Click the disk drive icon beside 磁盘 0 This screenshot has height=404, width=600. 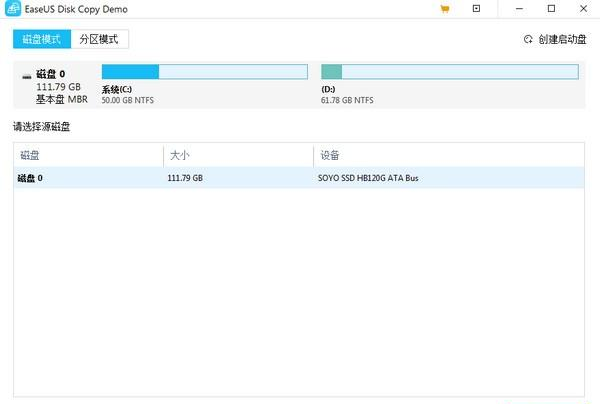click(x=26, y=77)
